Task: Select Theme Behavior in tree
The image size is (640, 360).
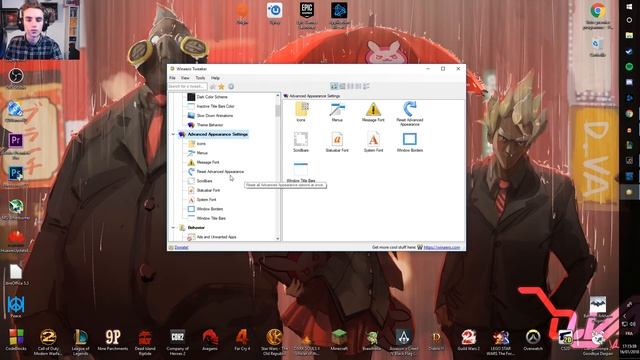Action: pyautogui.click(x=205, y=125)
